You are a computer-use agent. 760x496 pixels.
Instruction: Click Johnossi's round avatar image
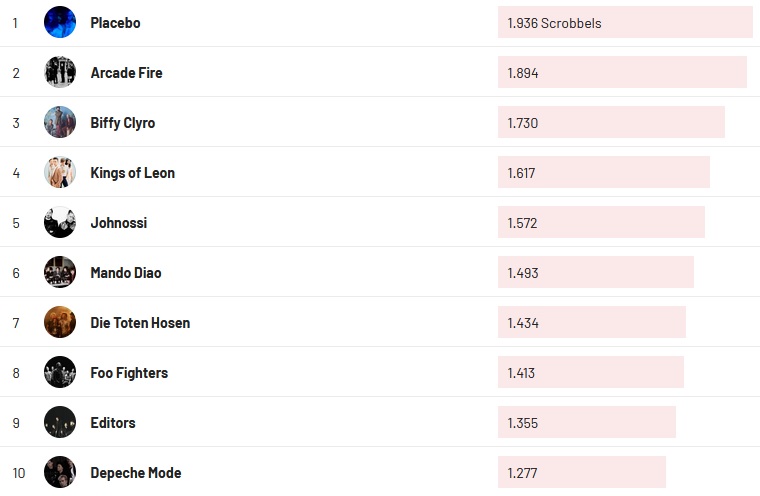tap(60, 222)
